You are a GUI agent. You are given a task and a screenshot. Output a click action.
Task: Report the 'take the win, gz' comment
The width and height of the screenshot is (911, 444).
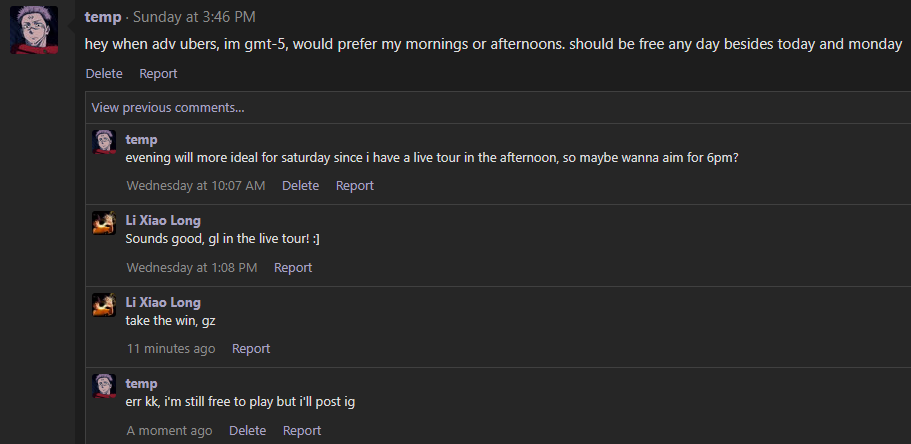[251, 349]
